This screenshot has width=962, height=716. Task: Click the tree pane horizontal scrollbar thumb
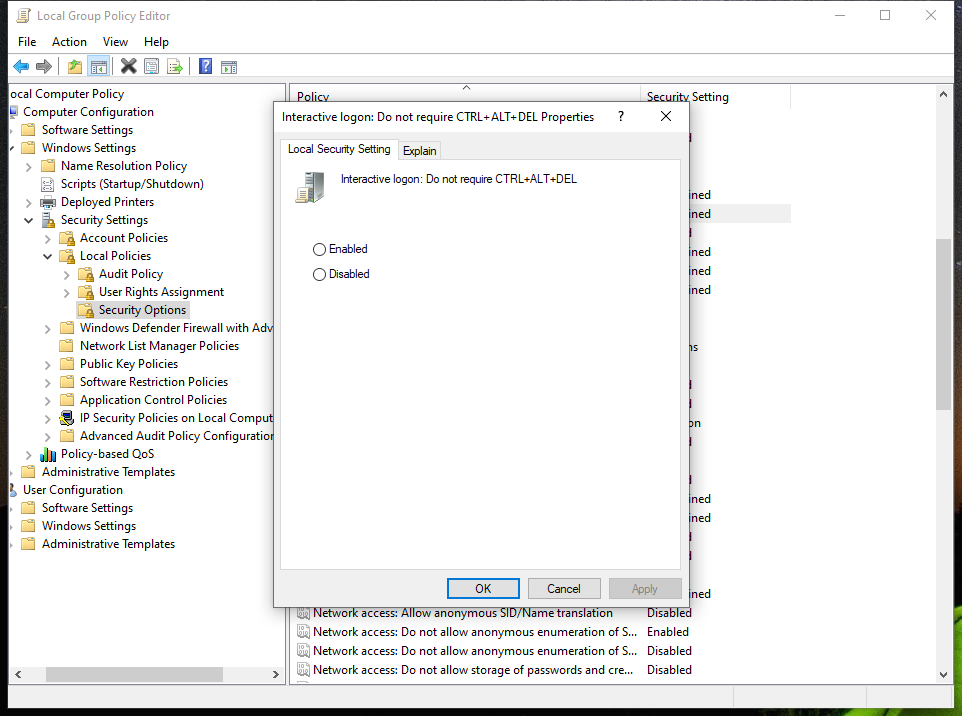[134, 674]
